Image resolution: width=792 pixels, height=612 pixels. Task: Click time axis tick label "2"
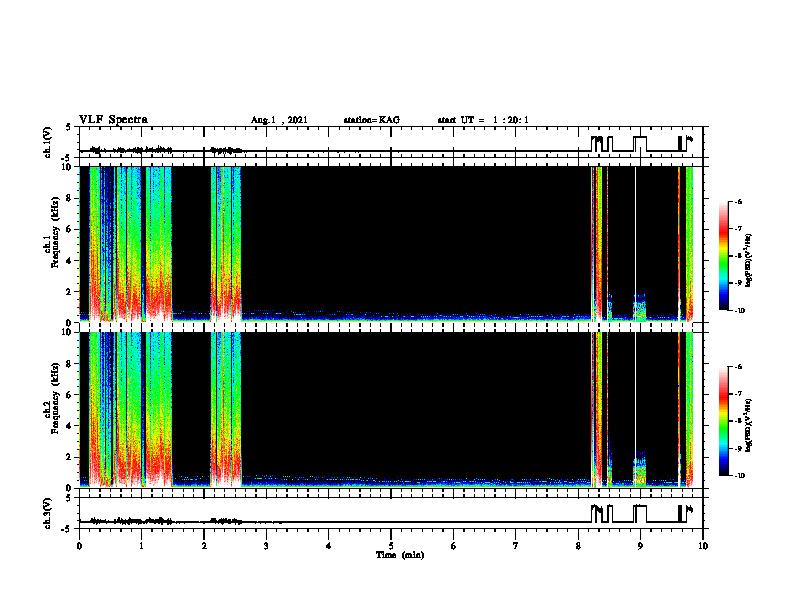[204, 546]
